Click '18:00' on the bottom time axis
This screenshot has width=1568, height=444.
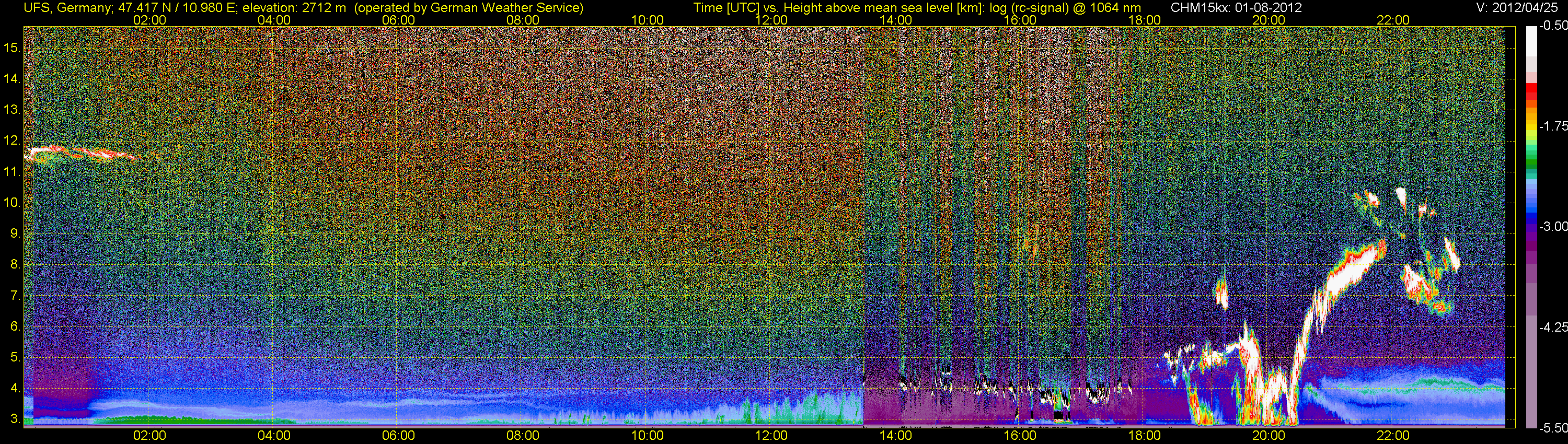[1144, 436]
